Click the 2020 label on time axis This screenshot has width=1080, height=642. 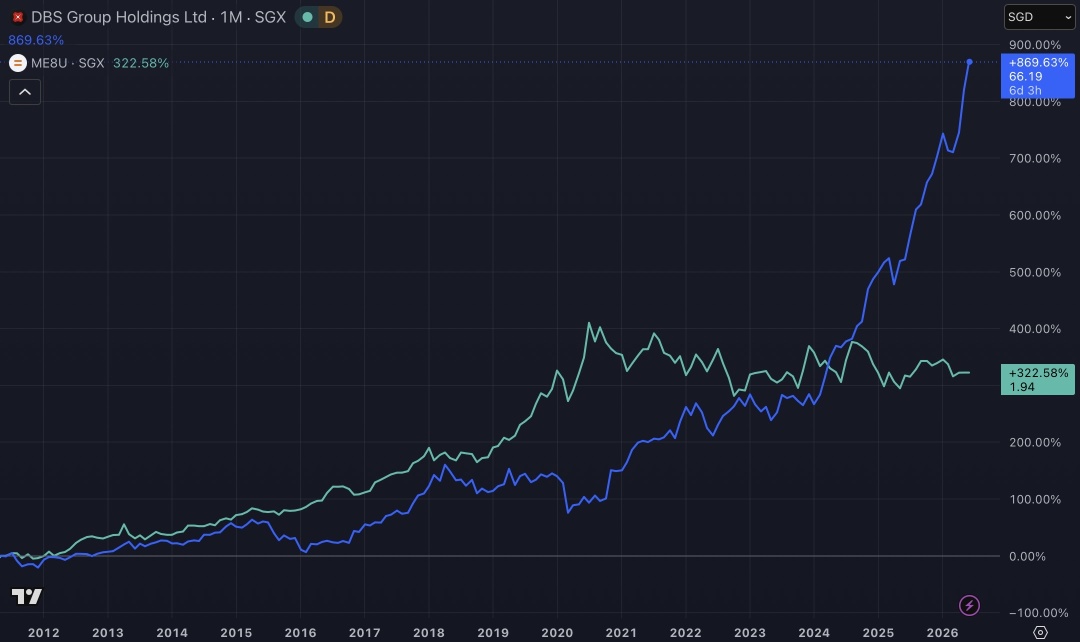557,632
